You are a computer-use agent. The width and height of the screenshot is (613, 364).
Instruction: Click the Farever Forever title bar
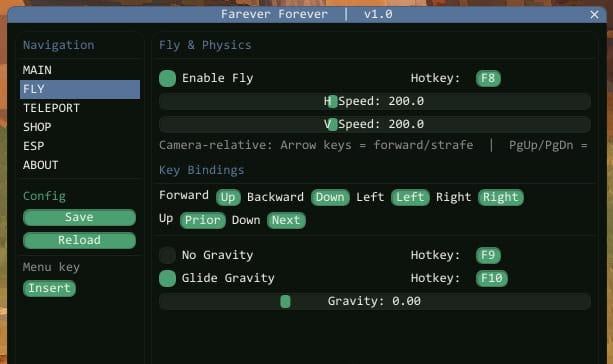click(306, 14)
